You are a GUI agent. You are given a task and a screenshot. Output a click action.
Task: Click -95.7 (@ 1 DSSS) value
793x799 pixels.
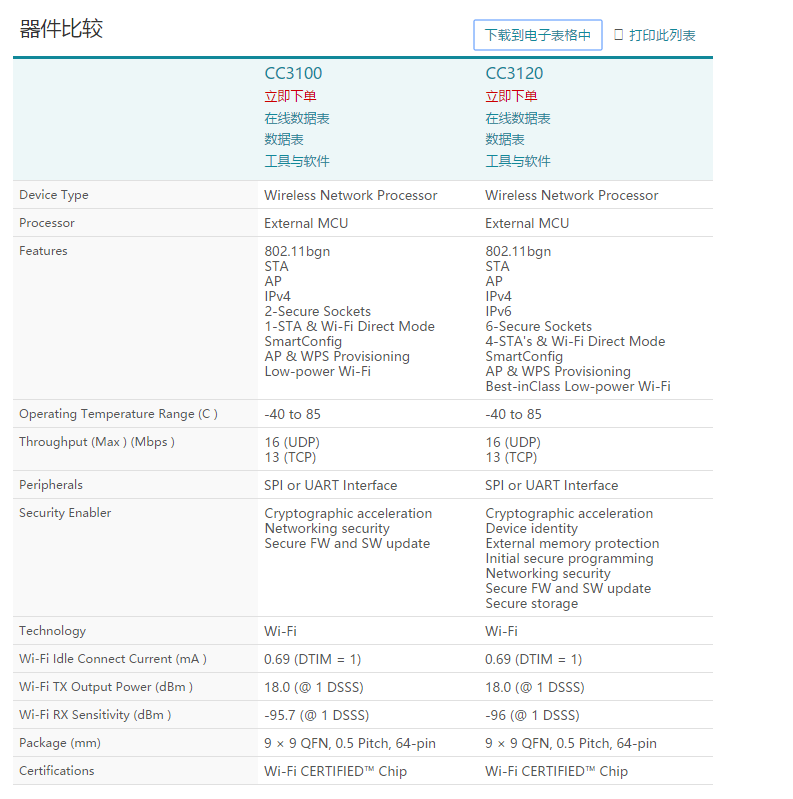point(316,715)
